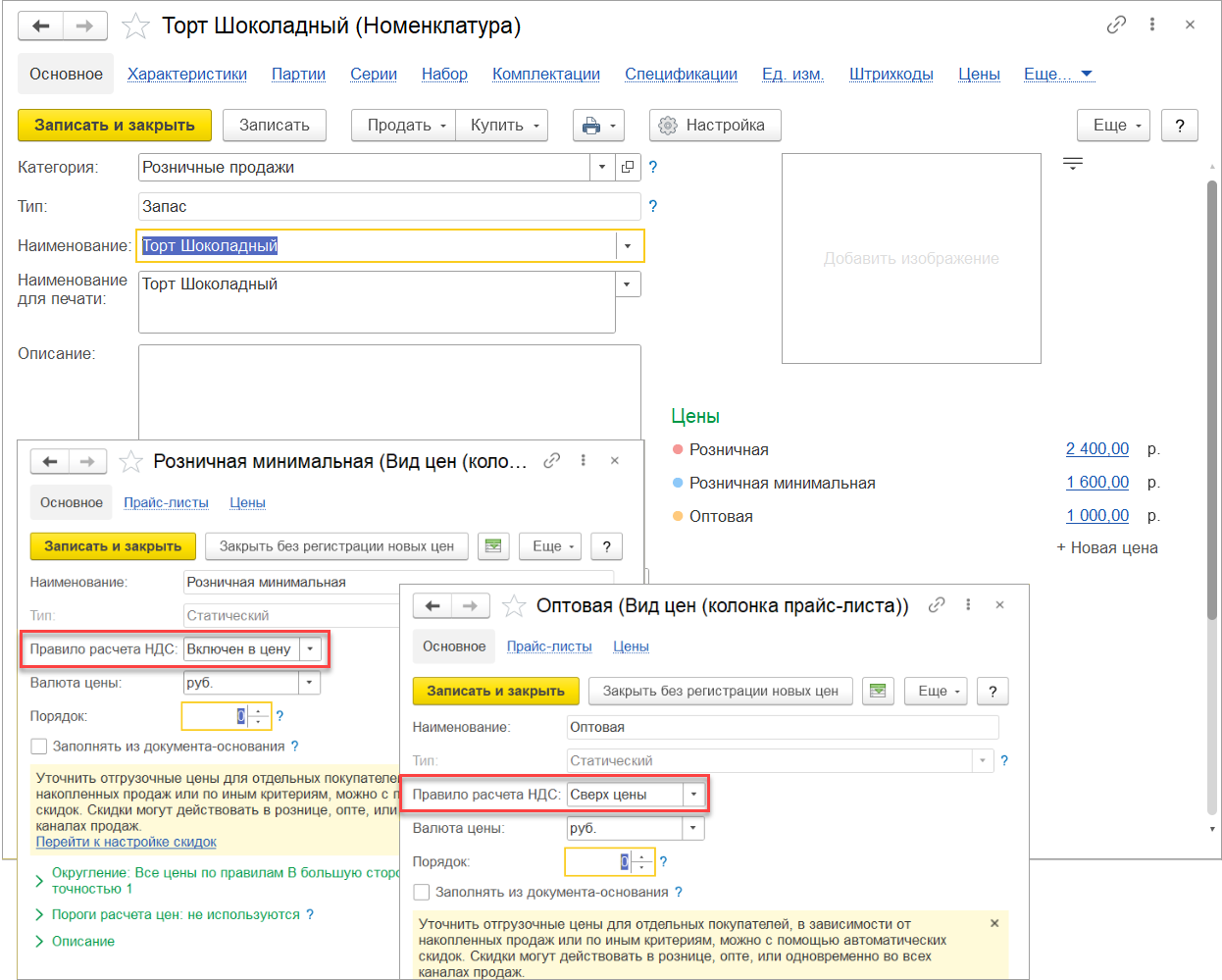
Task: Check Заполнять из документа-основания in Розничная минимальная window
Action: tap(39, 747)
